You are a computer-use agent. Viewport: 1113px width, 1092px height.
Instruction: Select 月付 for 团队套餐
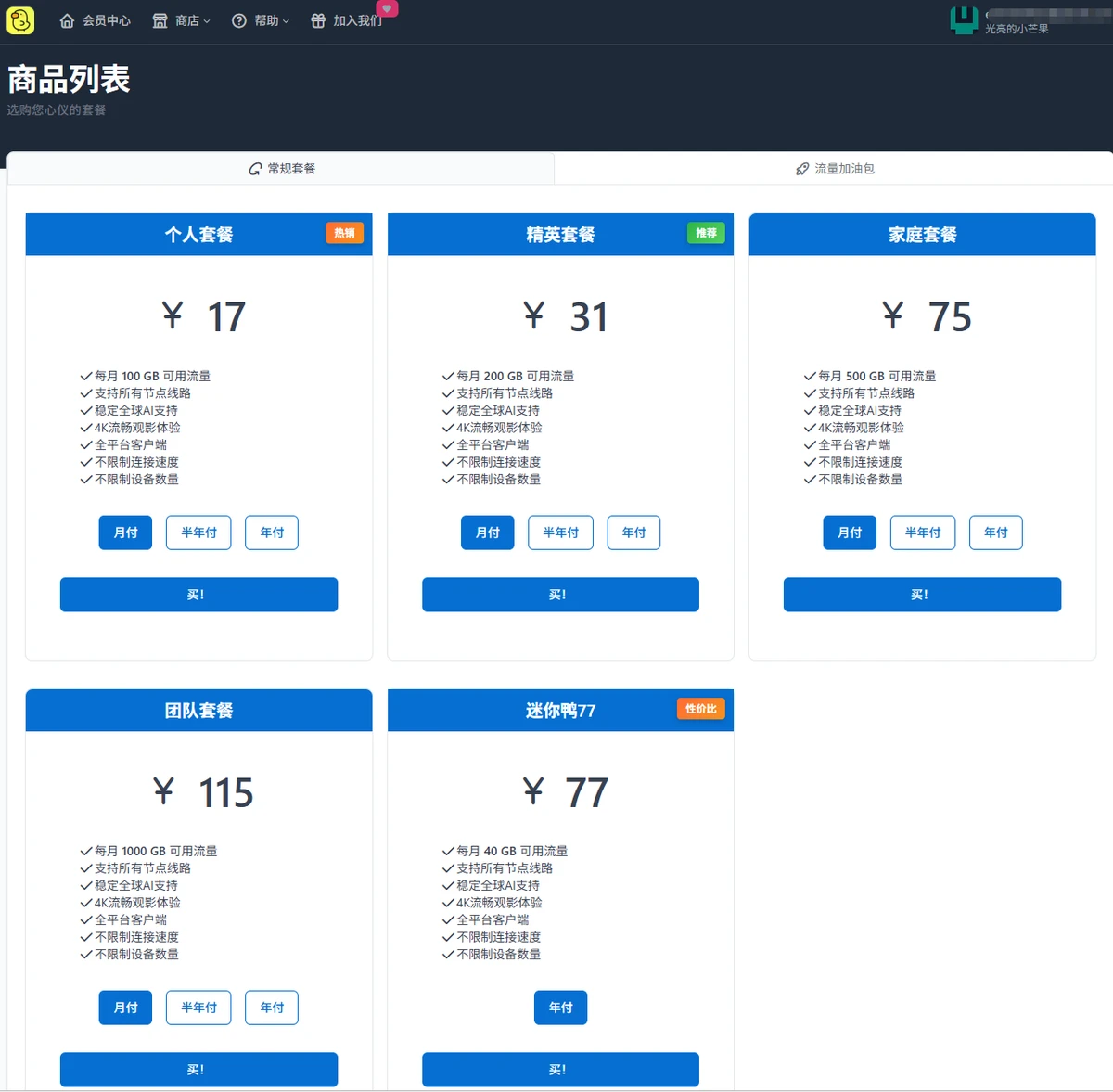[125, 1008]
